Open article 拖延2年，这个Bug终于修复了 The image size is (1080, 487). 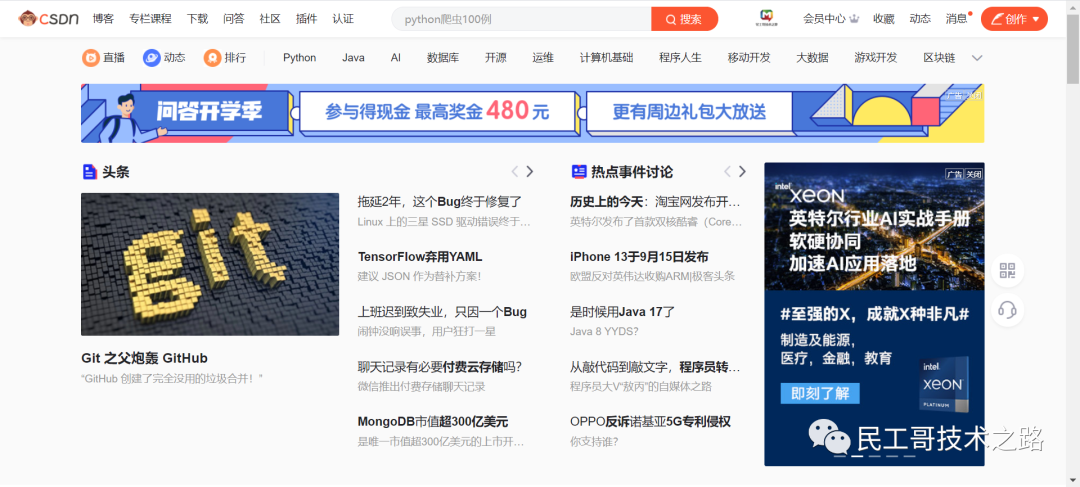439,203
